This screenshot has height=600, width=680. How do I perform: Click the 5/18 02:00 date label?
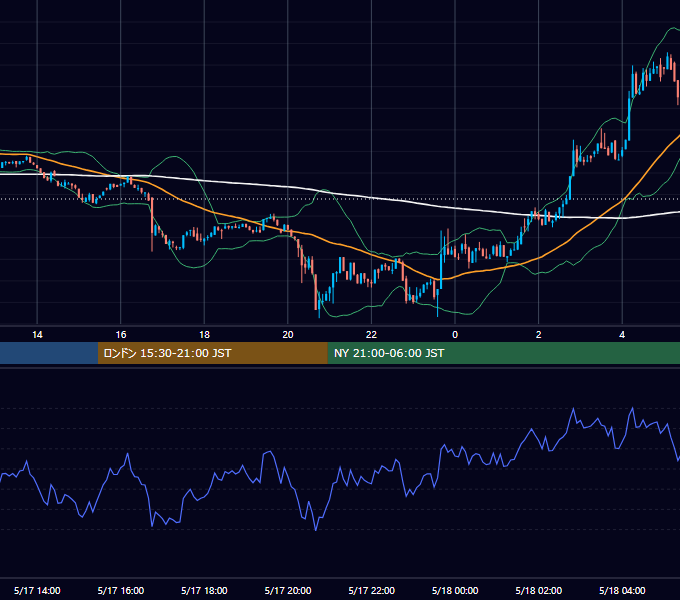point(539,590)
